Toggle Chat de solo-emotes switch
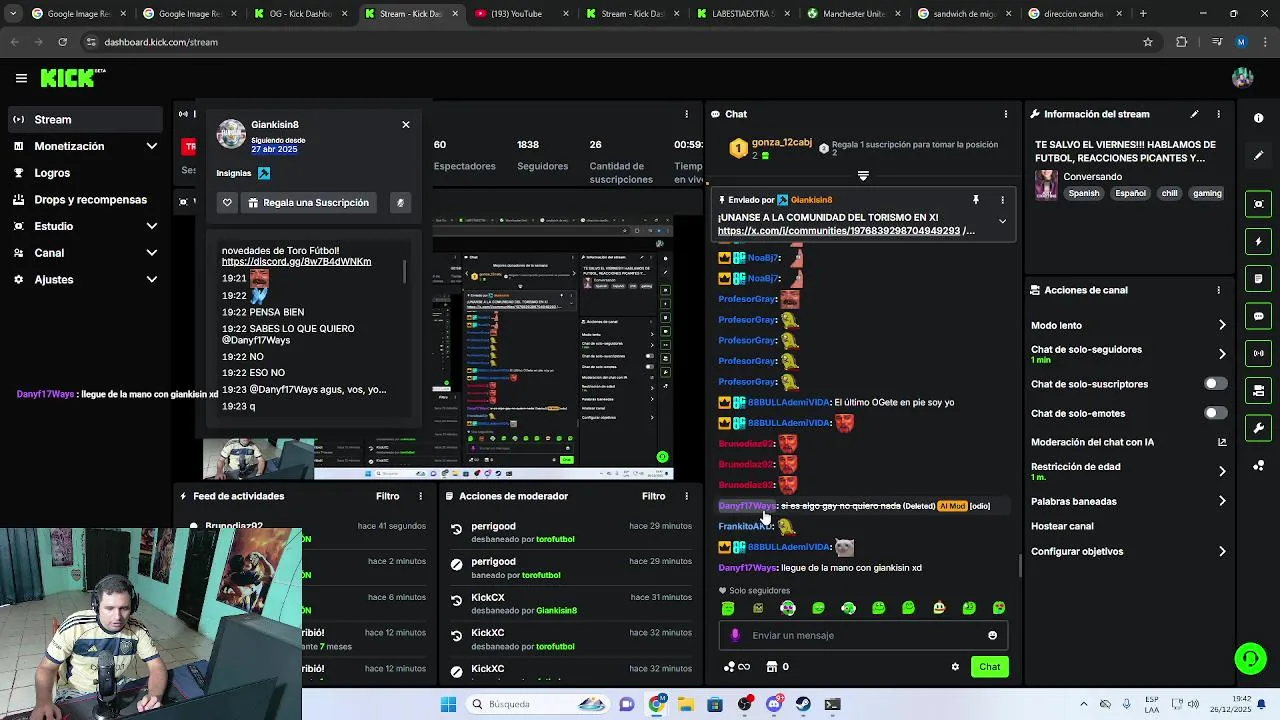1280x720 pixels. (x=1215, y=413)
